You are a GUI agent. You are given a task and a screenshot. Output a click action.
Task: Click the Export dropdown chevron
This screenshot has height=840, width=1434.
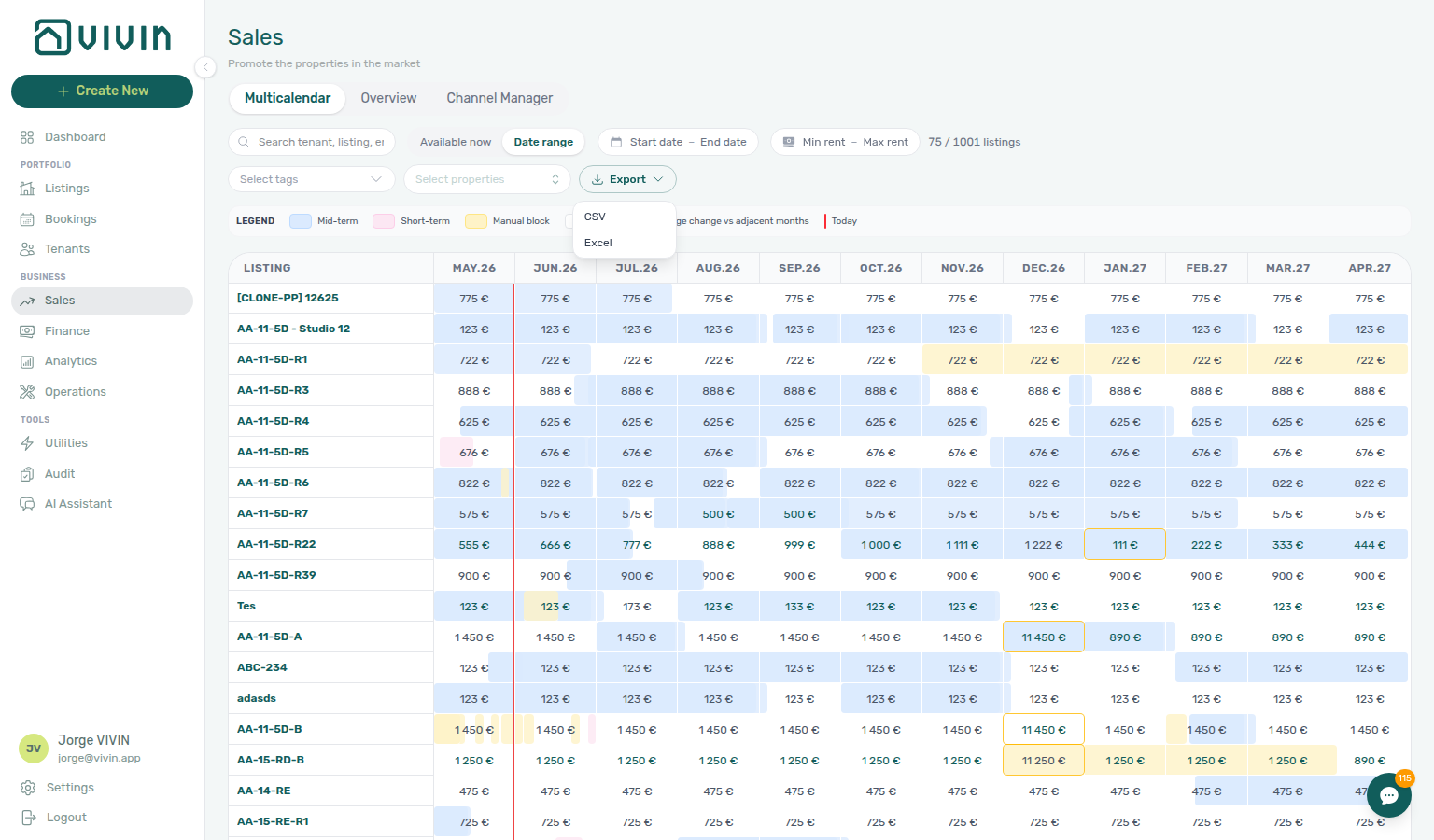(658, 179)
